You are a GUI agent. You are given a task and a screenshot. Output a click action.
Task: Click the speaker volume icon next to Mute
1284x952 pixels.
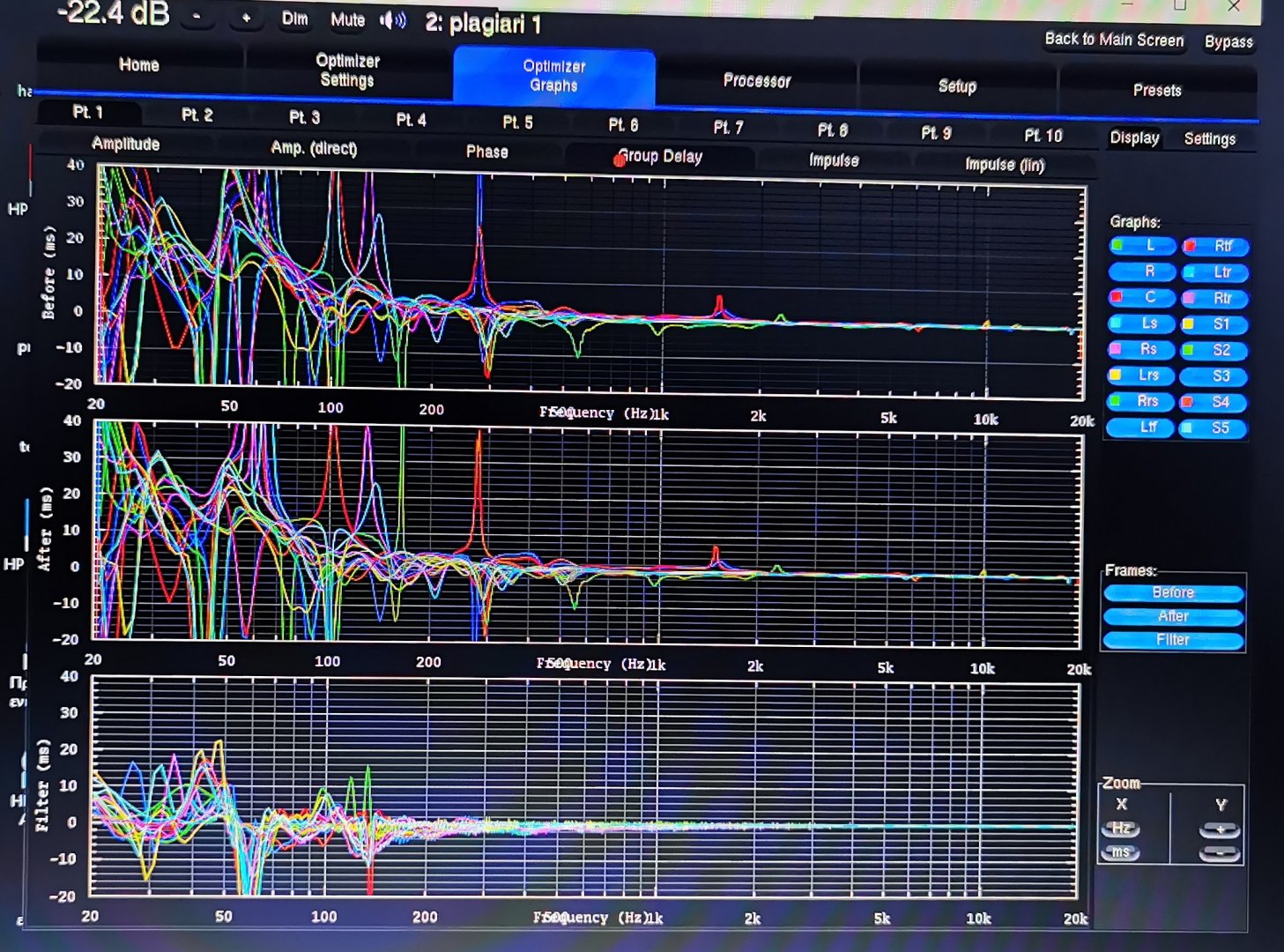pos(393,20)
